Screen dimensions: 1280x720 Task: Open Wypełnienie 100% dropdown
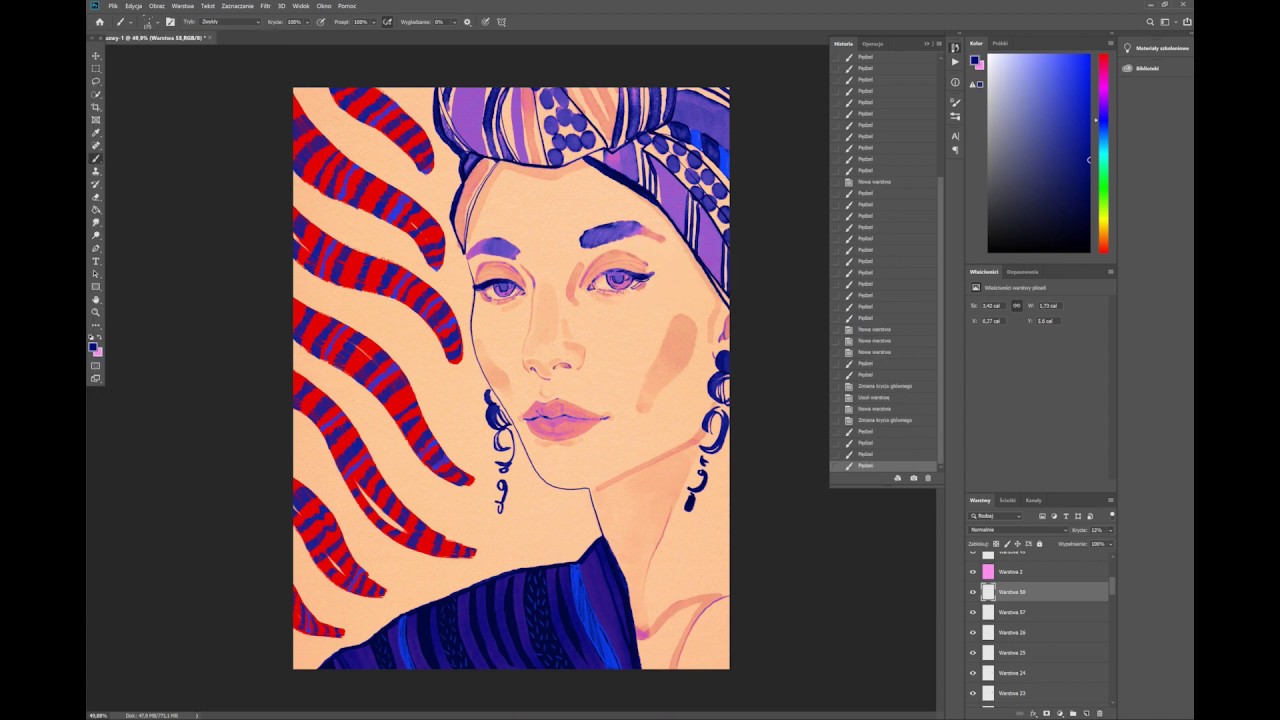point(1110,544)
